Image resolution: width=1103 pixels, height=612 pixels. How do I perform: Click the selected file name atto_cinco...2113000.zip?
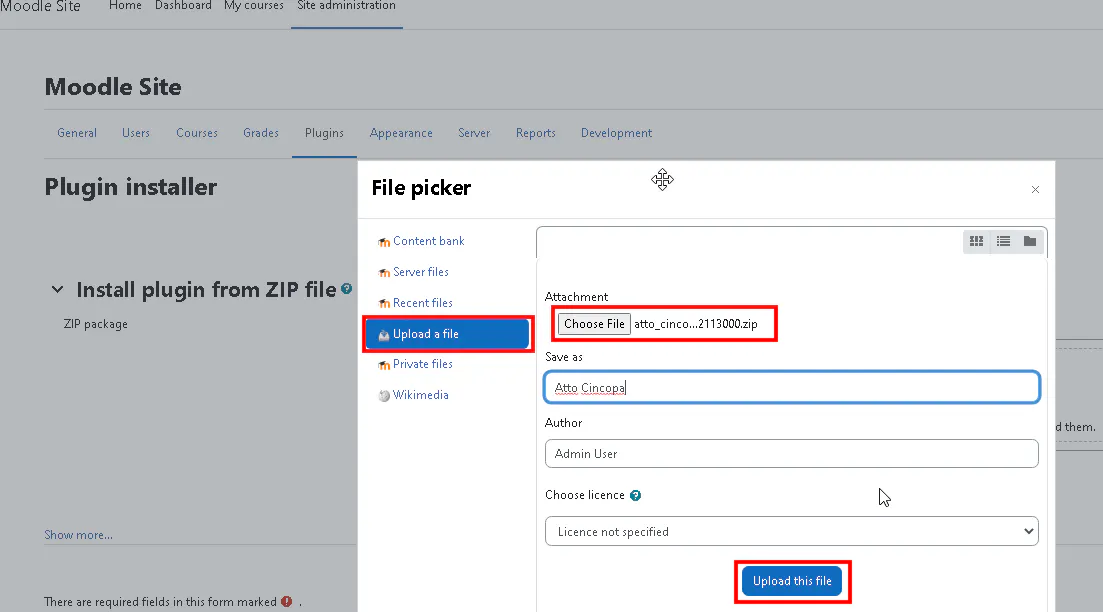pyautogui.click(x=696, y=324)
